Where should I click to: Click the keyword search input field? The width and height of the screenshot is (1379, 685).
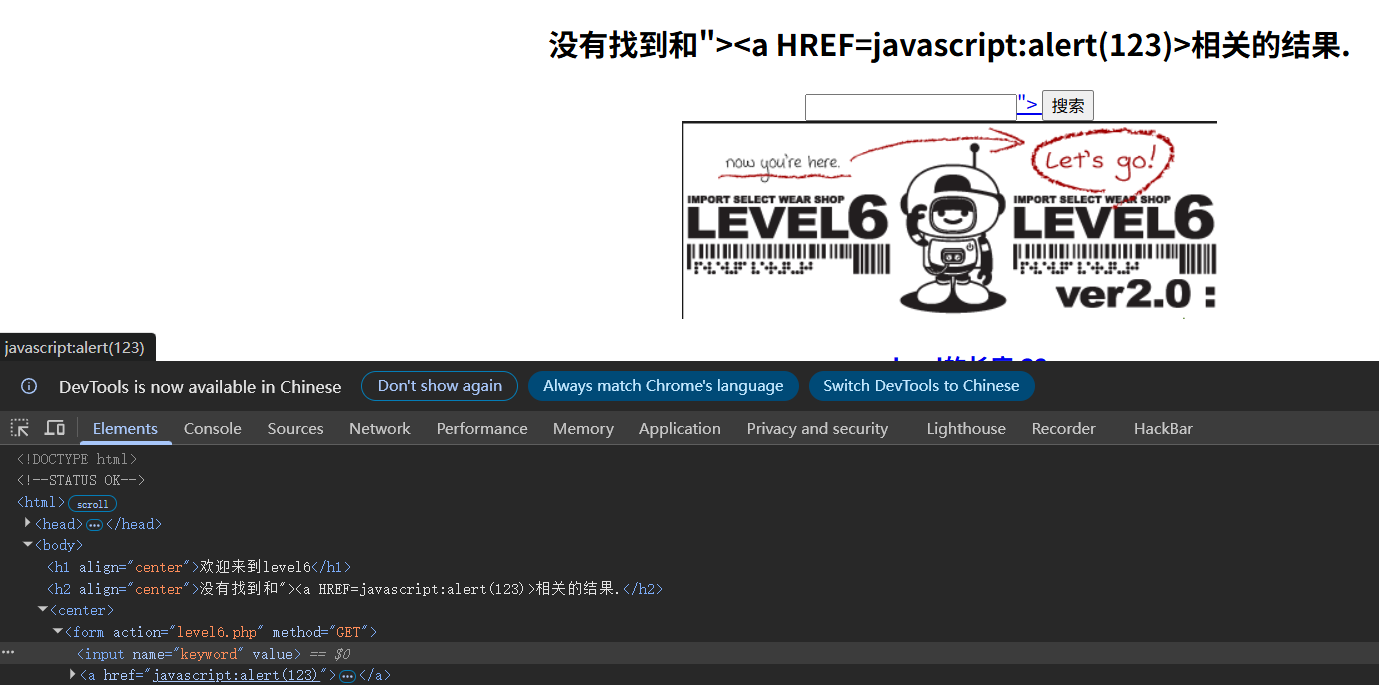pos(911,107)
